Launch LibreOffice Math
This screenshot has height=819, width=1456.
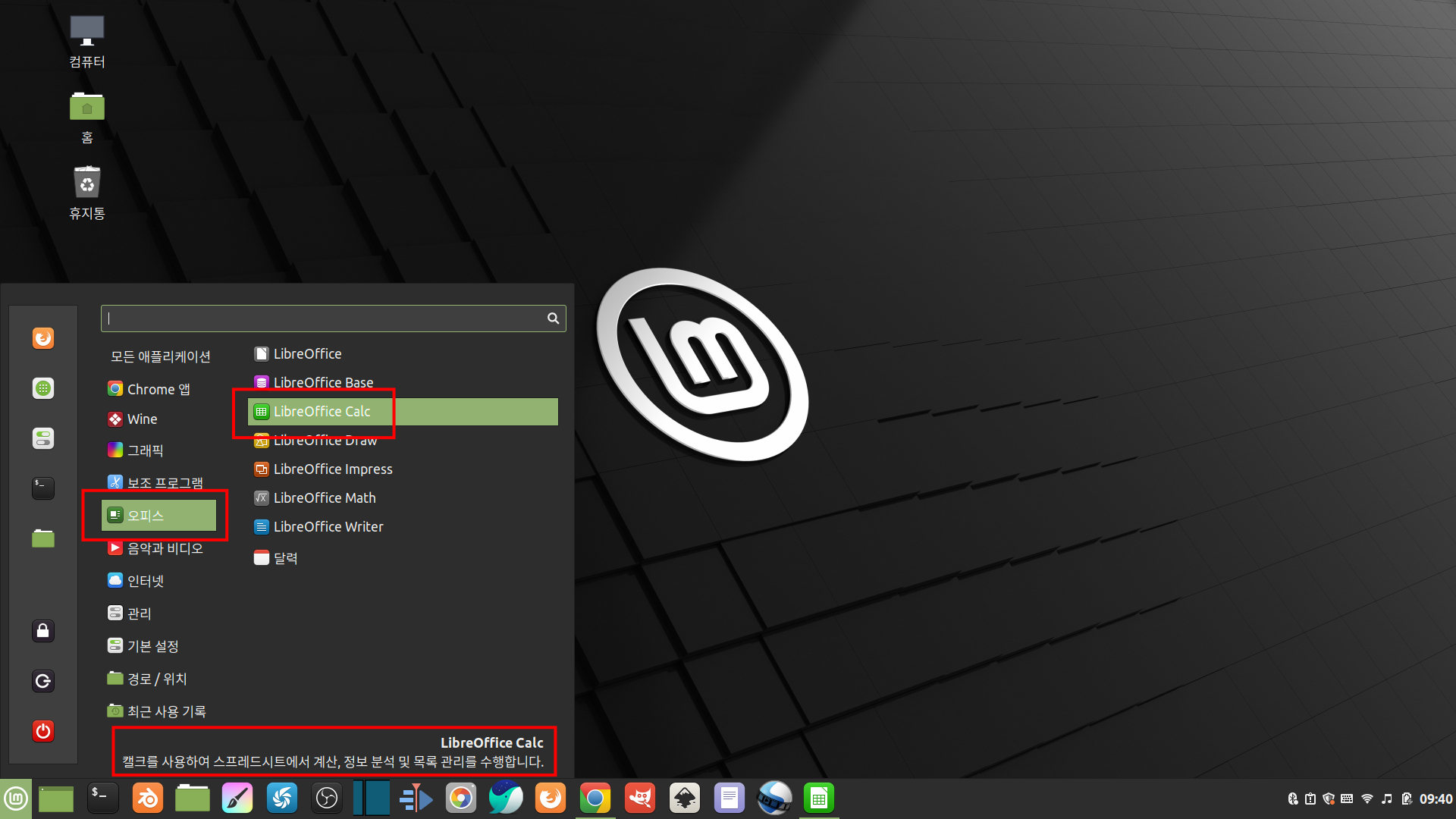click(x=403, y=498)
